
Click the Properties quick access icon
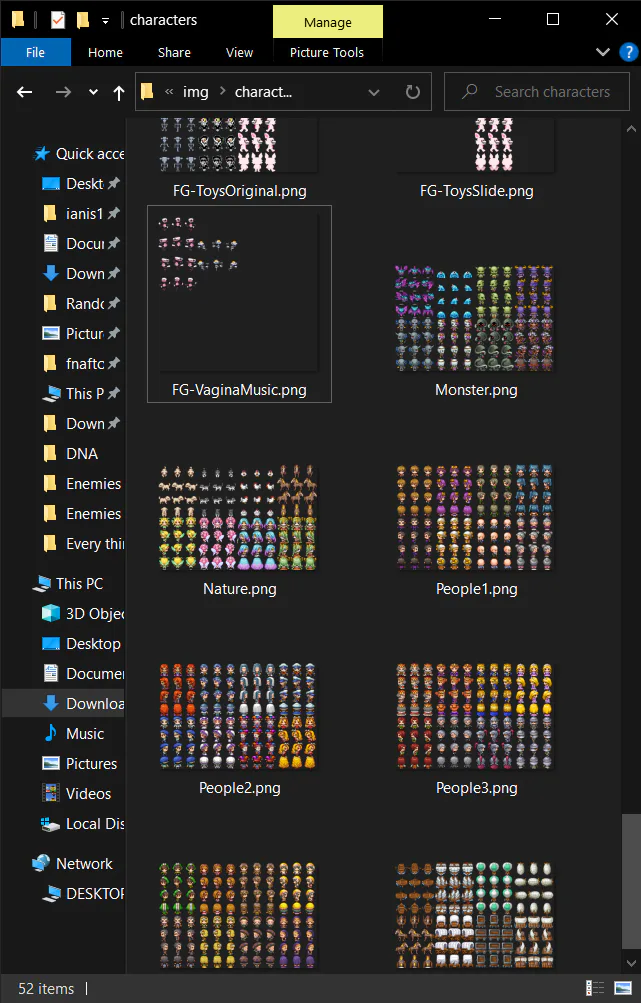[x=58, y=20]
